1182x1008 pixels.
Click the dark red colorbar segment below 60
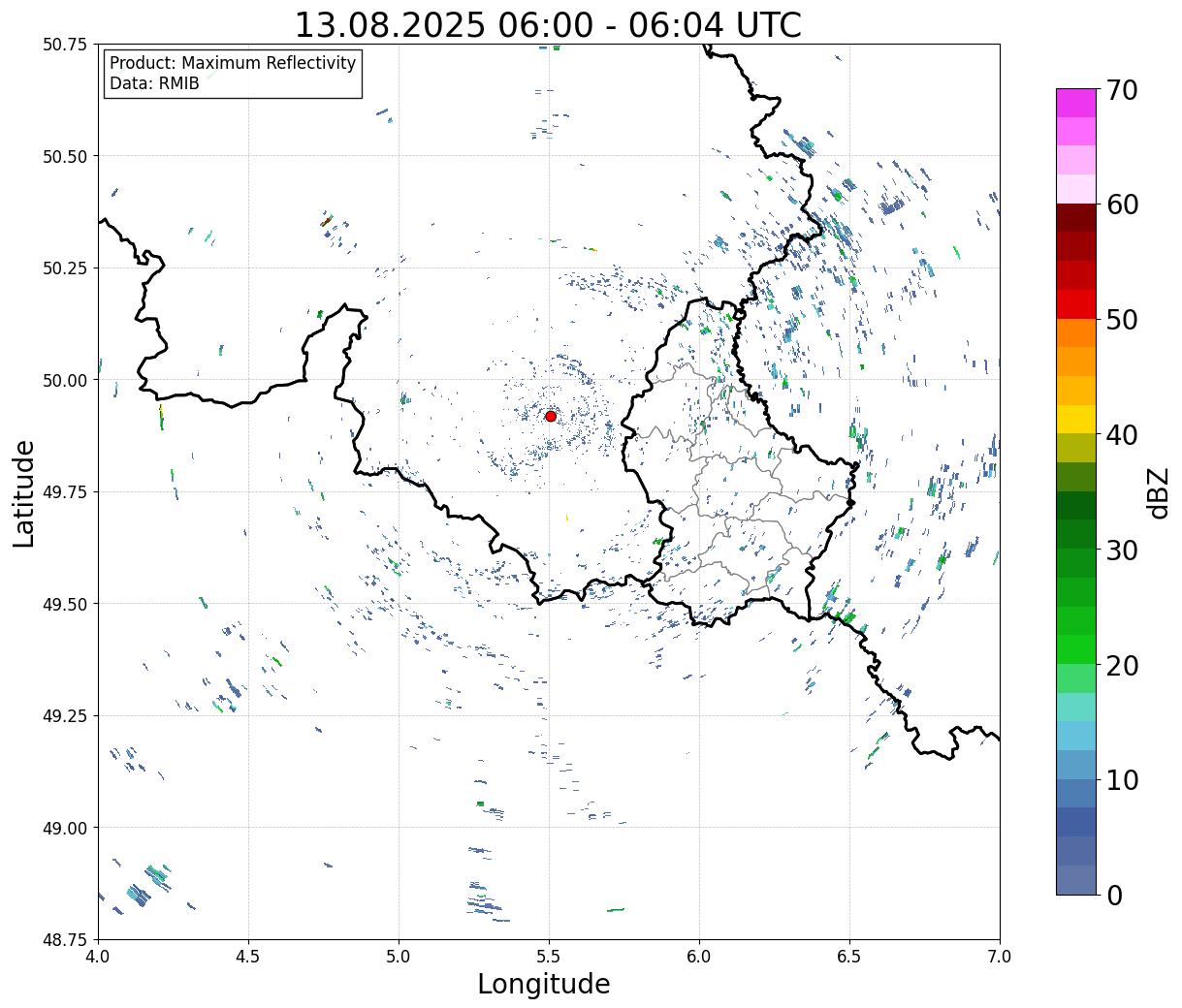pos(1076,218)
